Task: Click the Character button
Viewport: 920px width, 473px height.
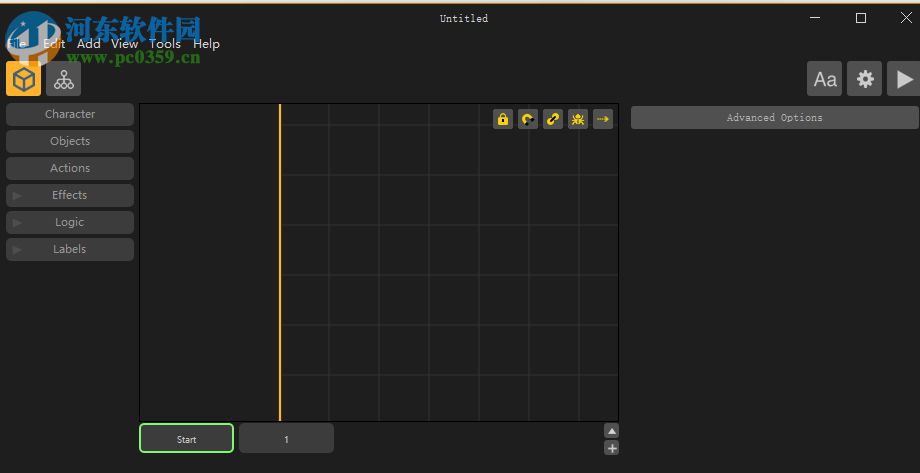Action: [70, 114]
